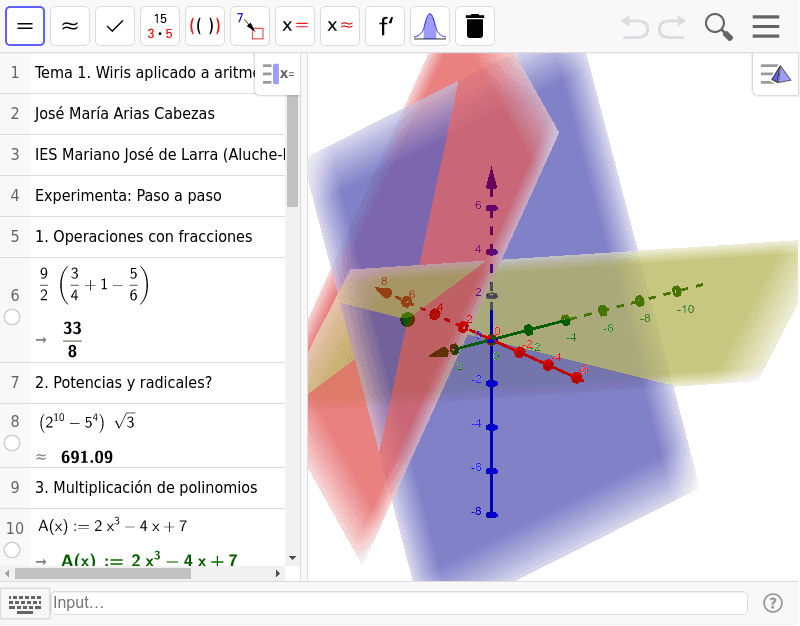Open the Help question mark

coord(773,603)
